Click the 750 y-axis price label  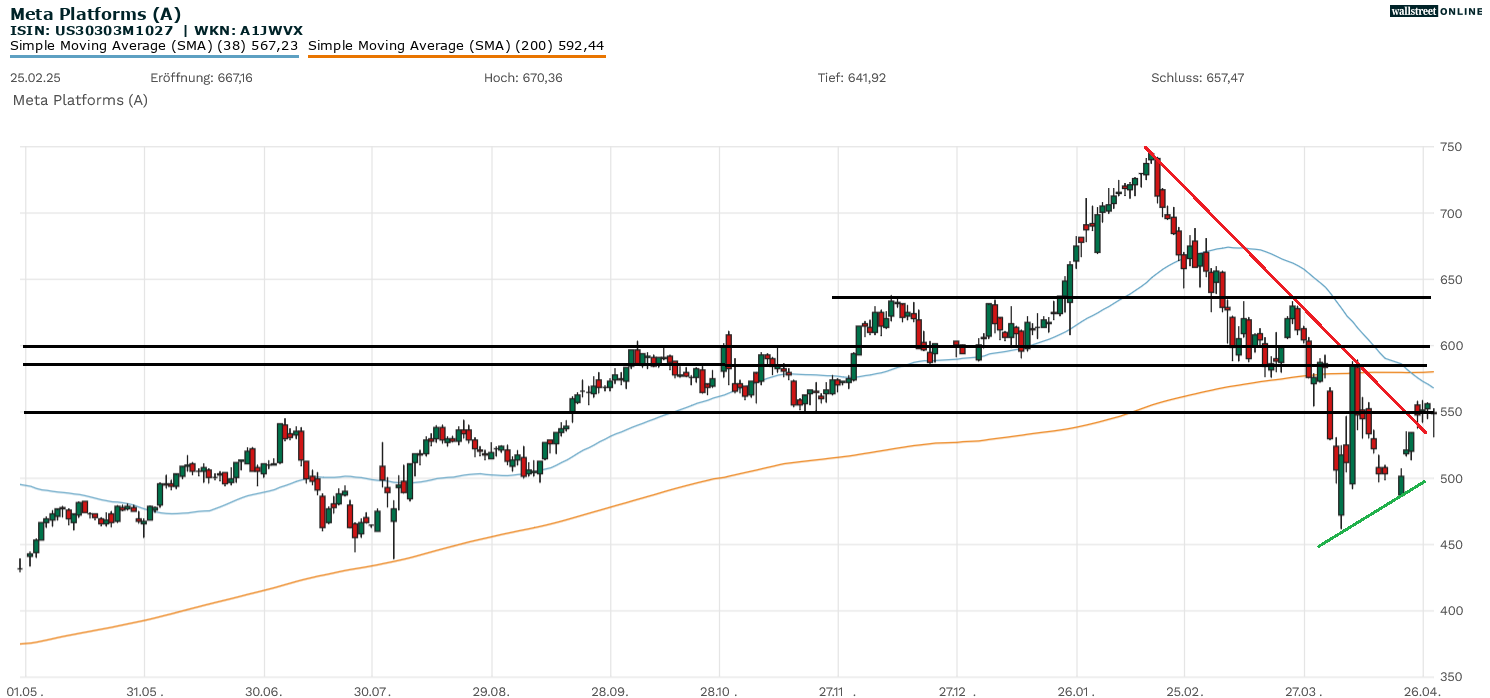click(x=1450, y=147)
